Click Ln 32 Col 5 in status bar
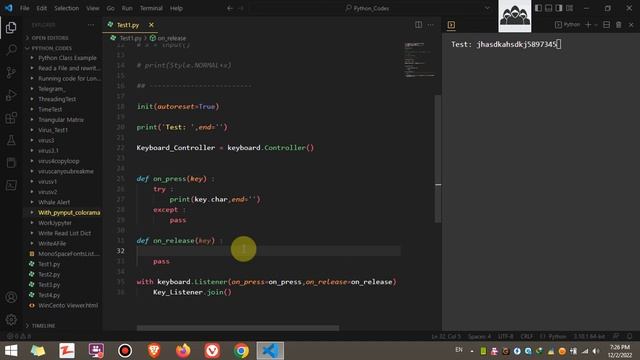This screenshot has width=640, height=360. [x=446, y=337]
